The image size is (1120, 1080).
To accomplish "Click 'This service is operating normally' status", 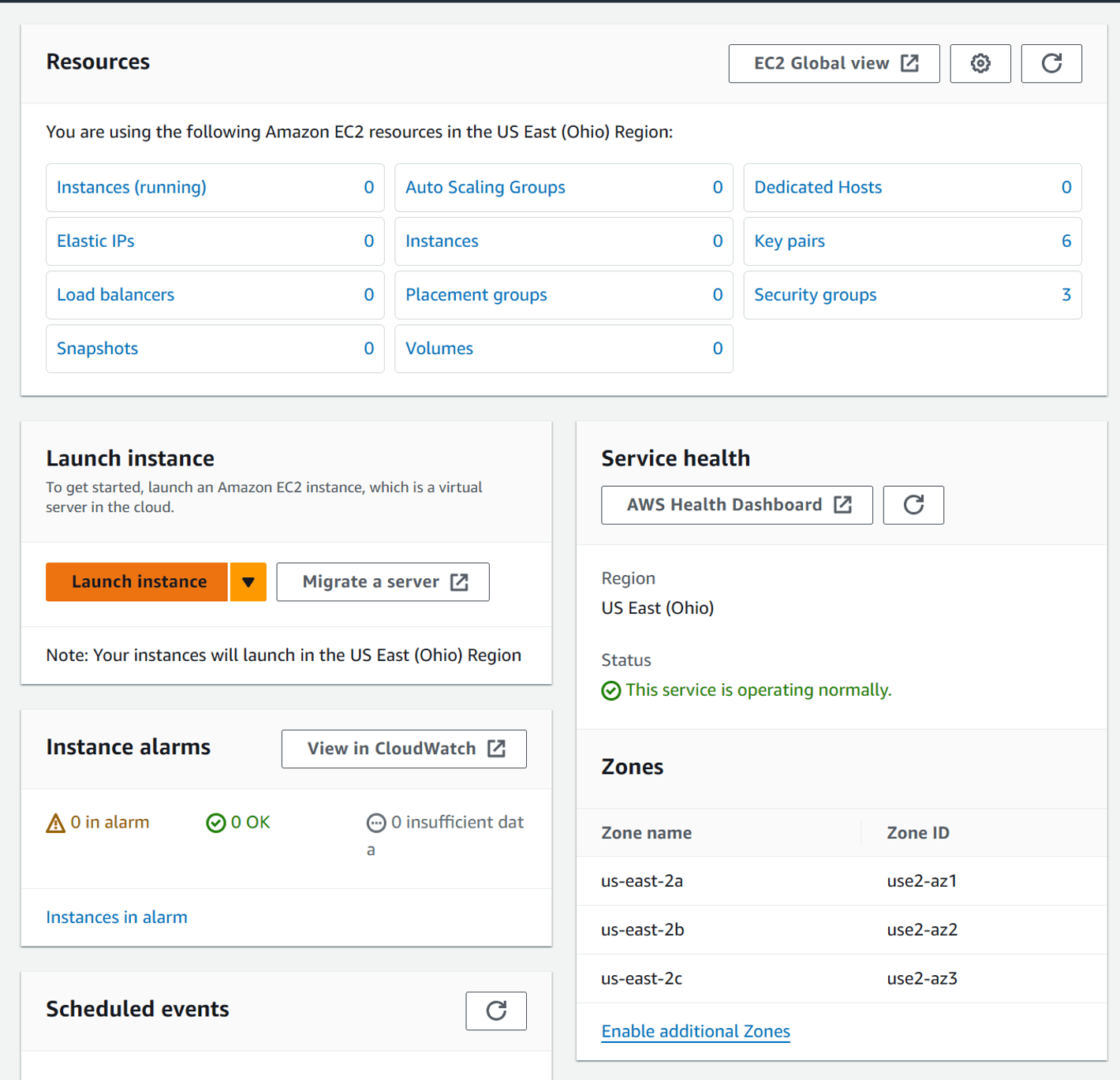I will (x=747, y=690).
